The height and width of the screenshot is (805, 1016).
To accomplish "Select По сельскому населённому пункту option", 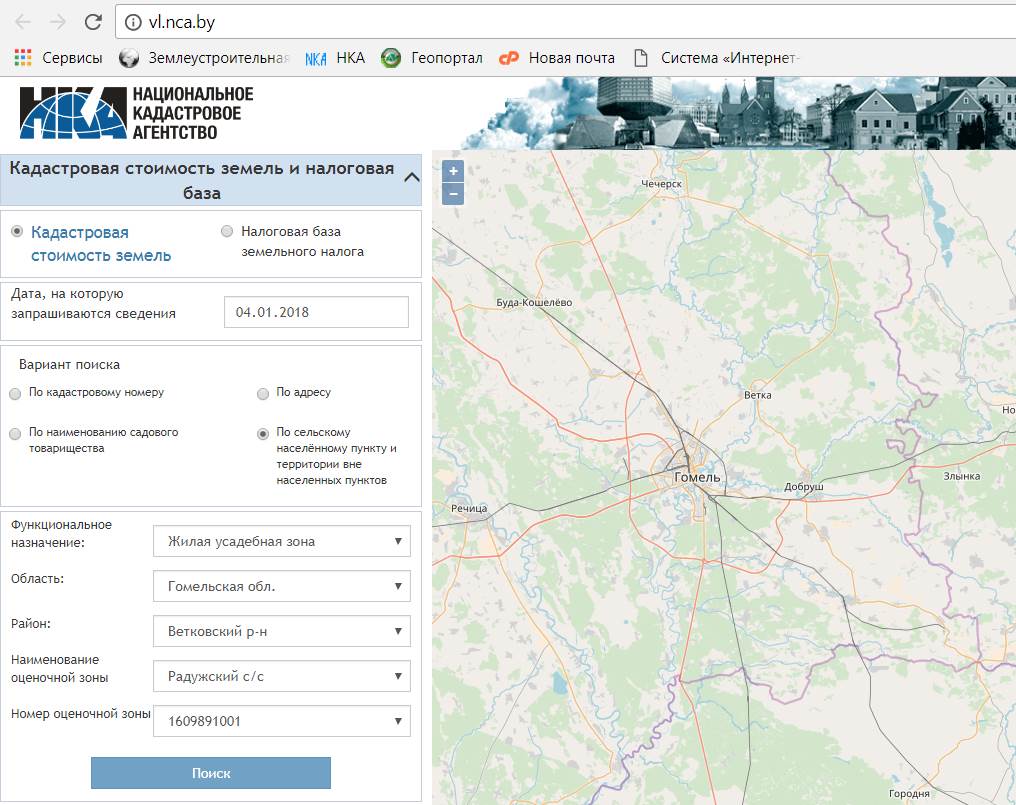I will pos(263,434).
